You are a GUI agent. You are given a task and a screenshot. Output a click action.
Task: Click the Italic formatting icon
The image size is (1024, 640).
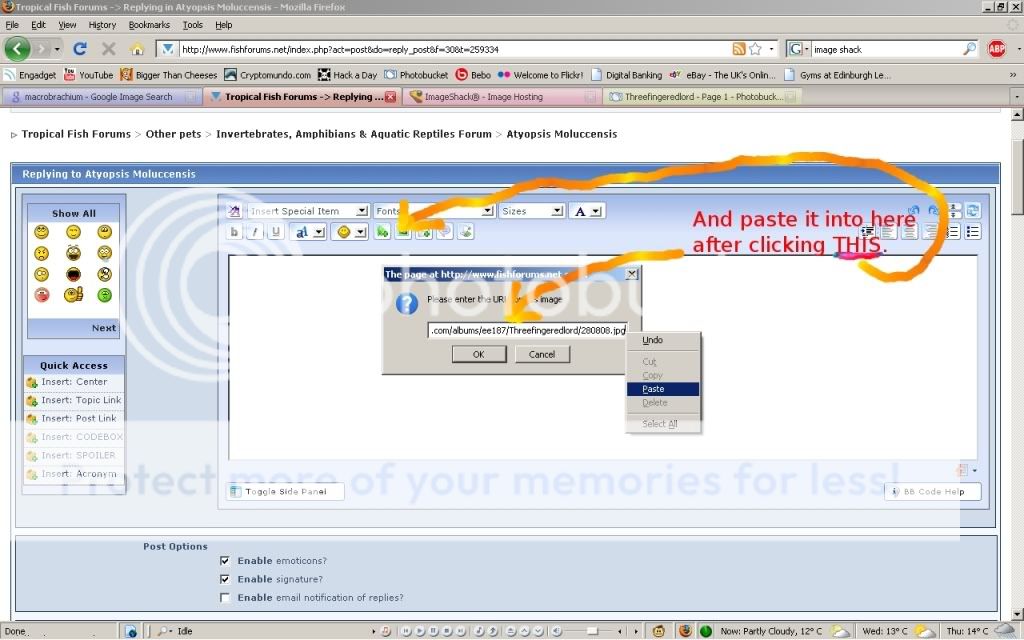coord(256,231)
